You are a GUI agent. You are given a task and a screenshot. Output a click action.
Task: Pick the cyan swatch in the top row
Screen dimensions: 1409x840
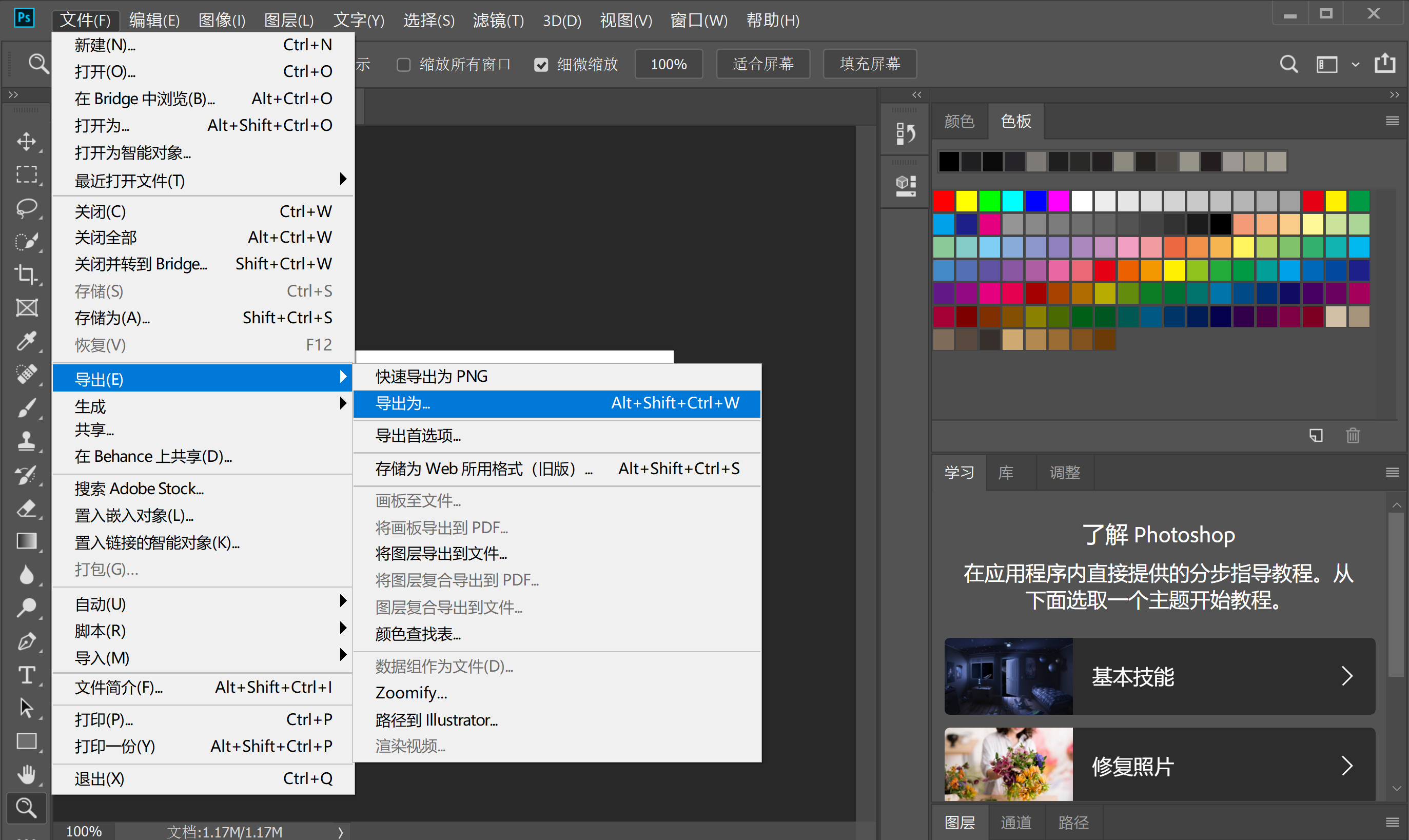(1013, 201)
